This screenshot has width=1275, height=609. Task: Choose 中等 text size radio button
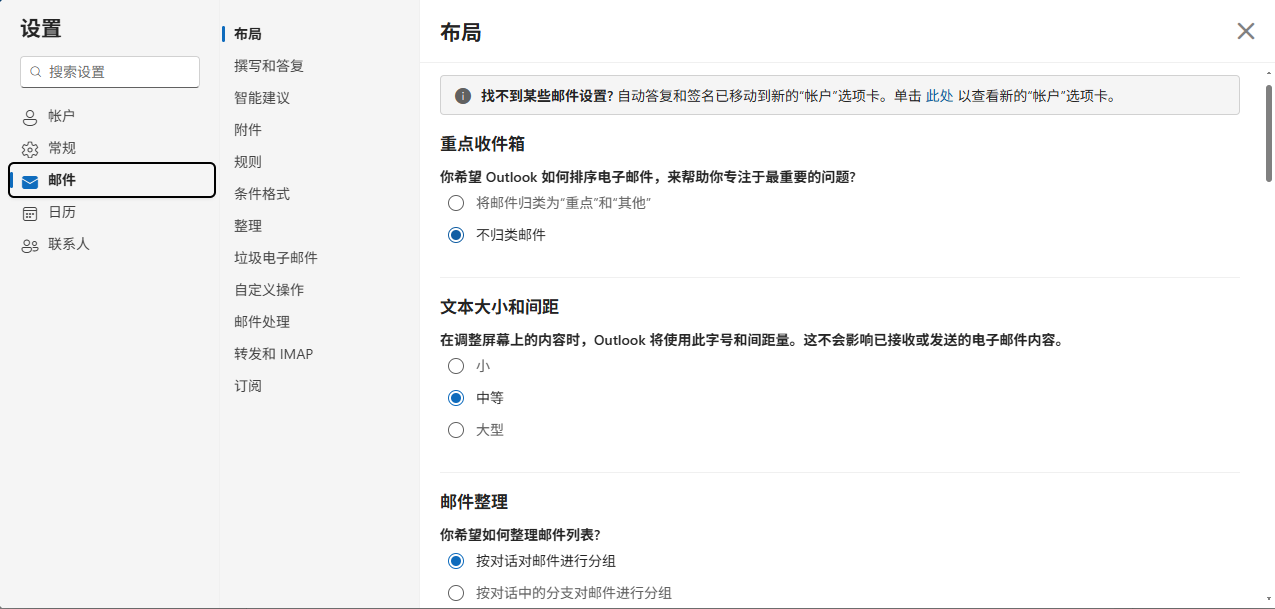click(456, 398)
